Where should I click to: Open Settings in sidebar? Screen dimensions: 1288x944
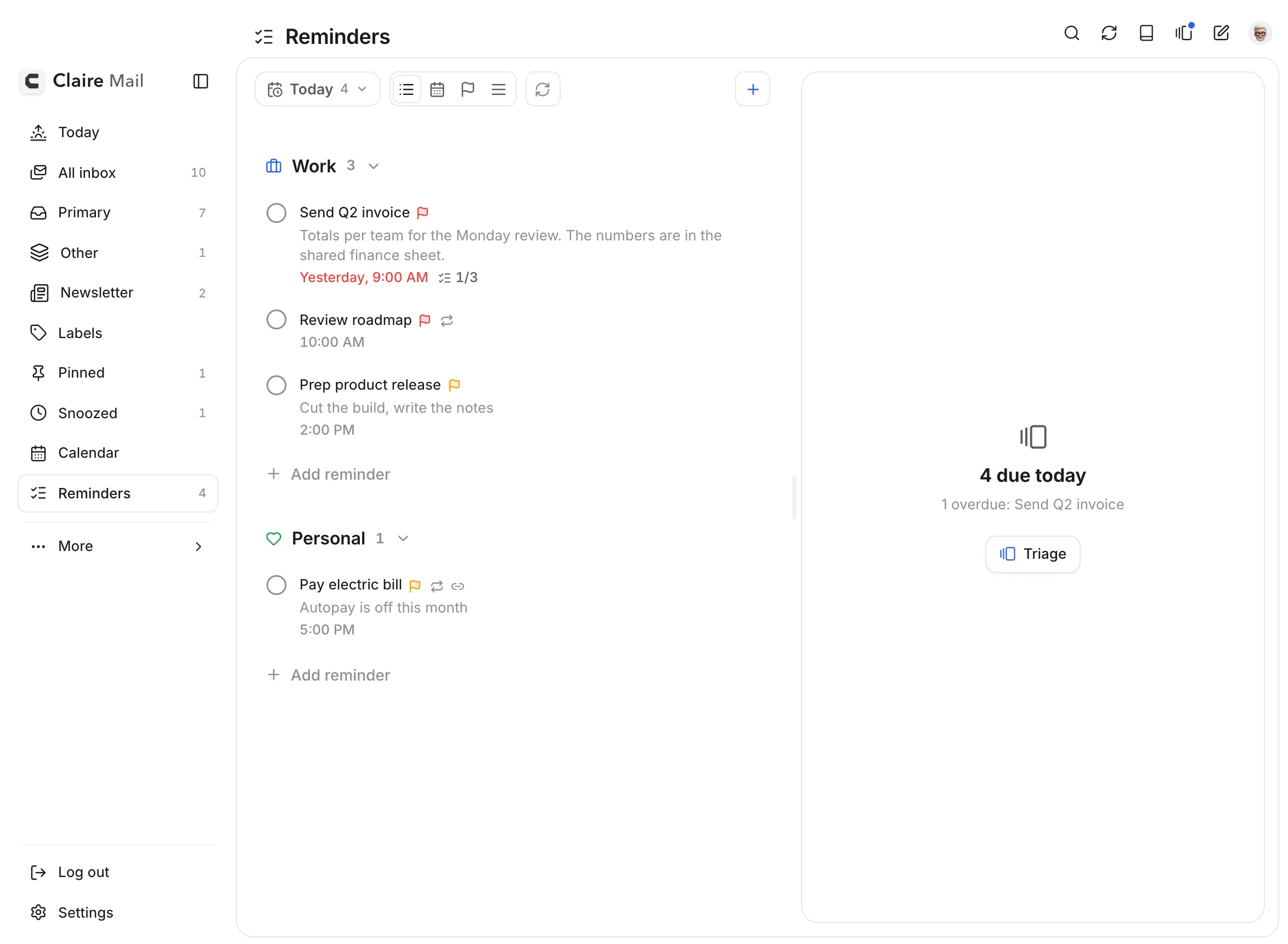click(117, 913)
